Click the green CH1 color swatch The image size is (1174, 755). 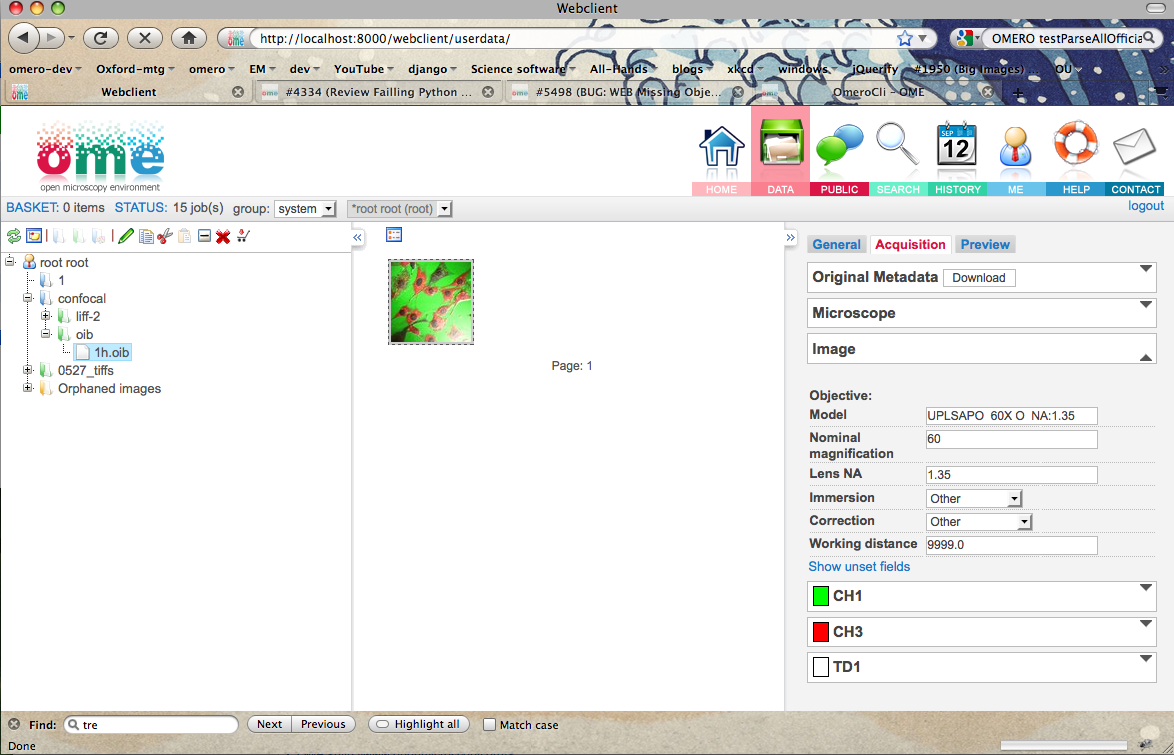pos(821,596)
